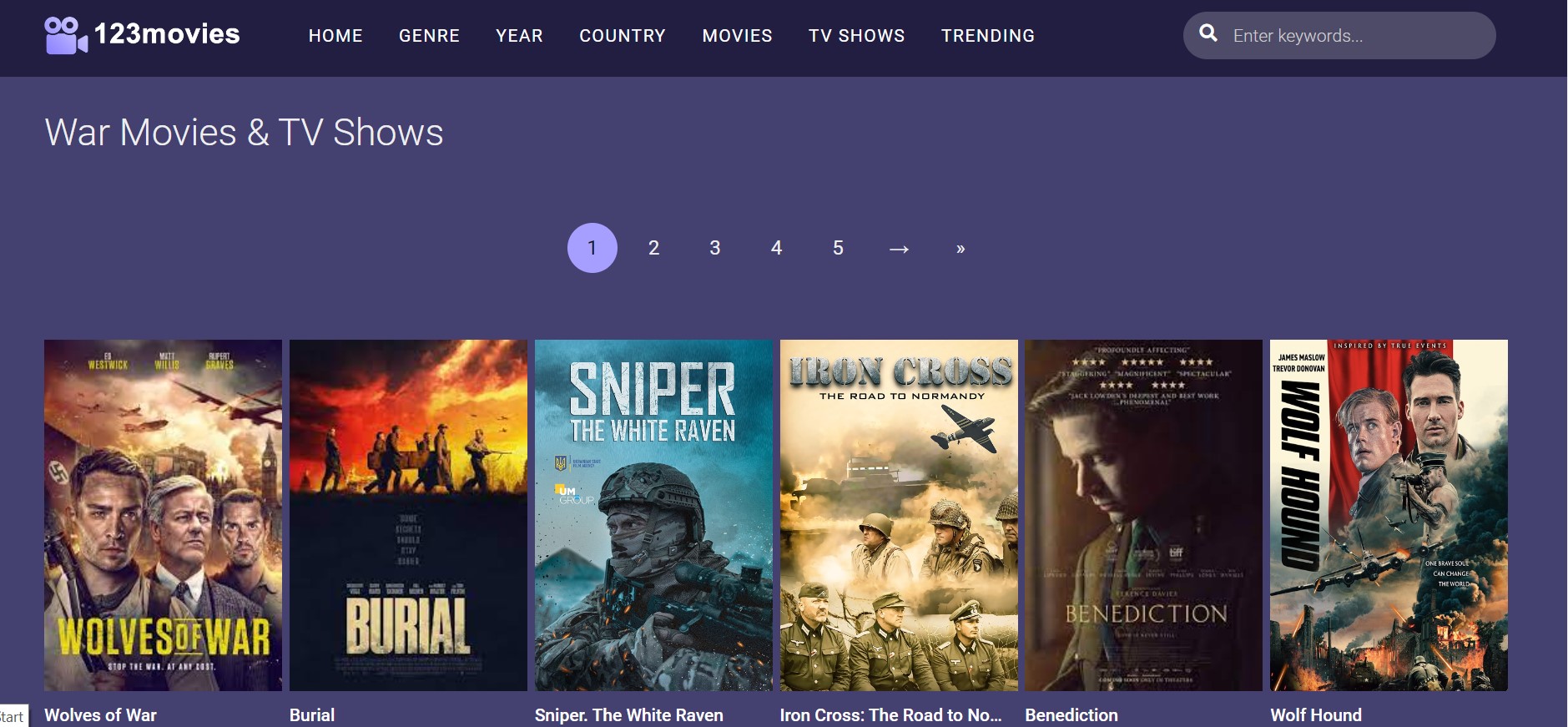Image resolution: width=1568 pixels, height=727 pixels.
Task: Click the Wolves of War title link
Action: coord(100,715)
